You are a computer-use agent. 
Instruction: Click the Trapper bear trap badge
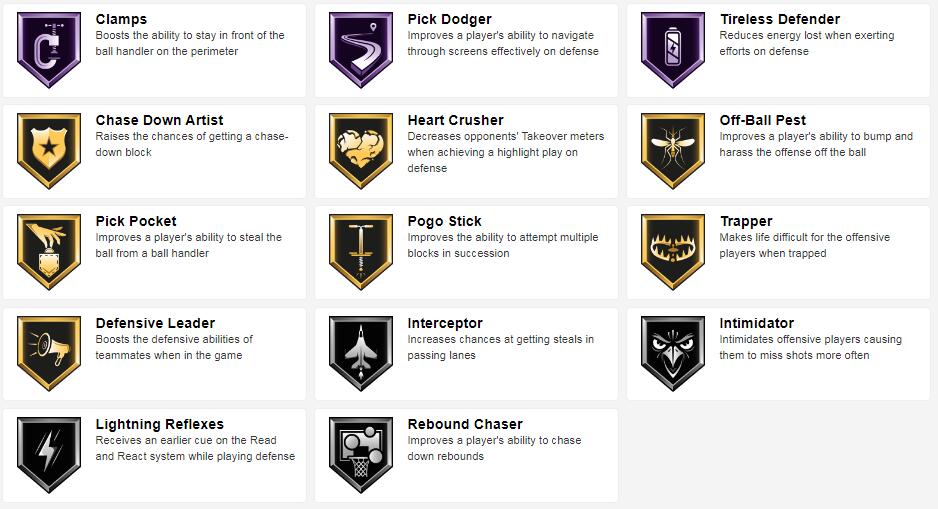673,252
